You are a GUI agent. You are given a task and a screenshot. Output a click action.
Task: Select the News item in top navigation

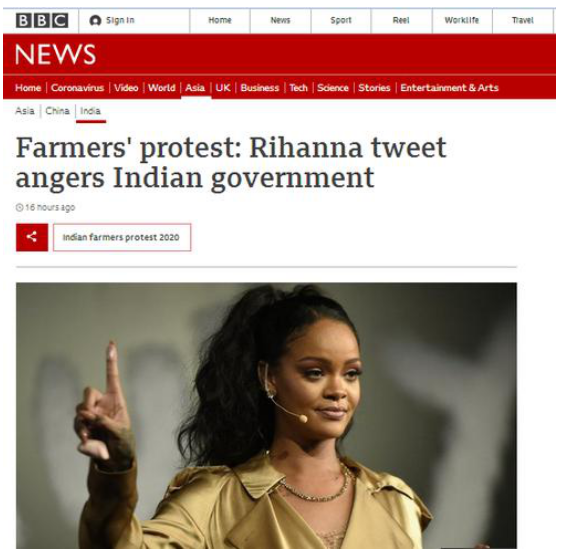coord(280,20)
